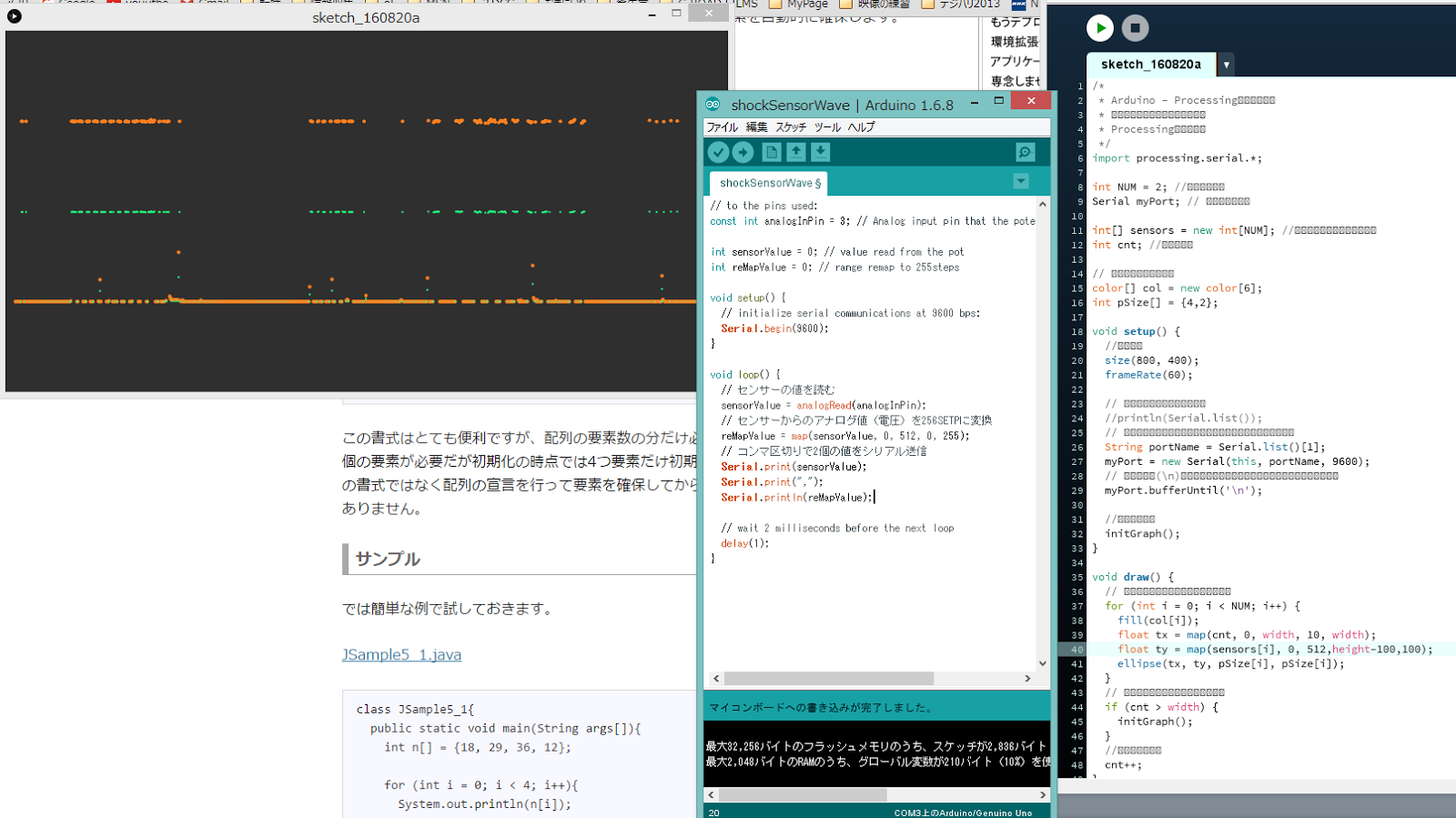Click the 'void loop() {' line in Arduino
Image resolution: width=1456 pixels, height=818 pixels.
tap(745, 375)
